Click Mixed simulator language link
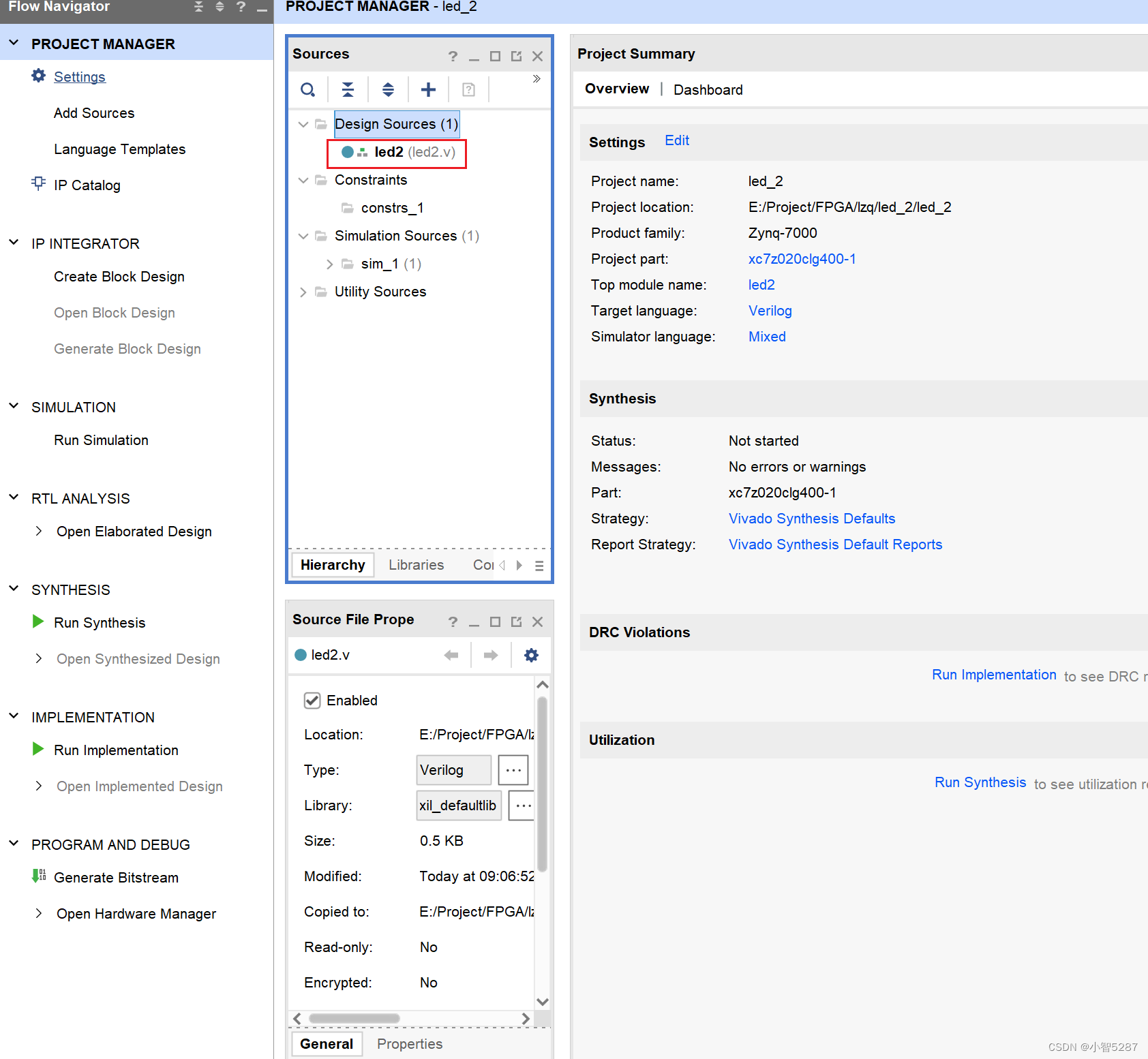This screenshot has width=1148, height=1059. 767,337
